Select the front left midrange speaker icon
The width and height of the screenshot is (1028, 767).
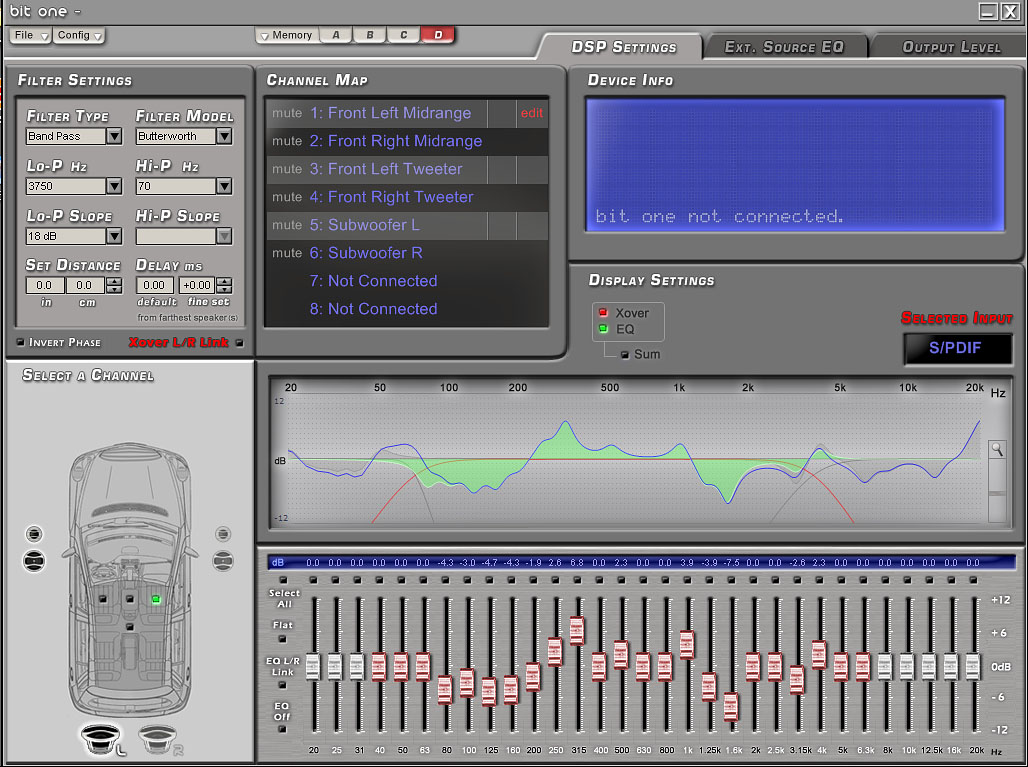click(34, 560)
